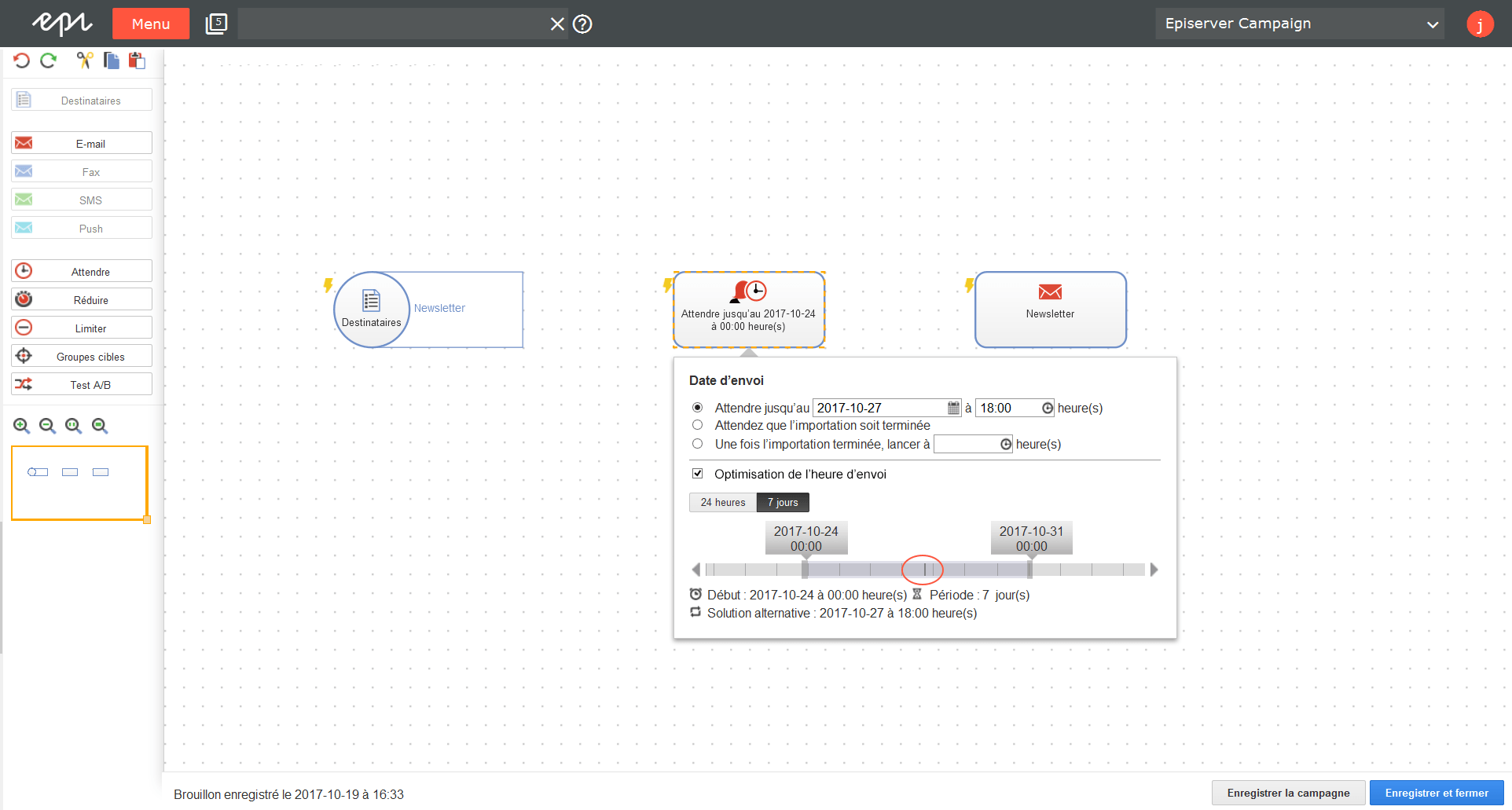Select the Attendre jusqu'au wait node
The image size is (1512, 810).
(749, 310)
